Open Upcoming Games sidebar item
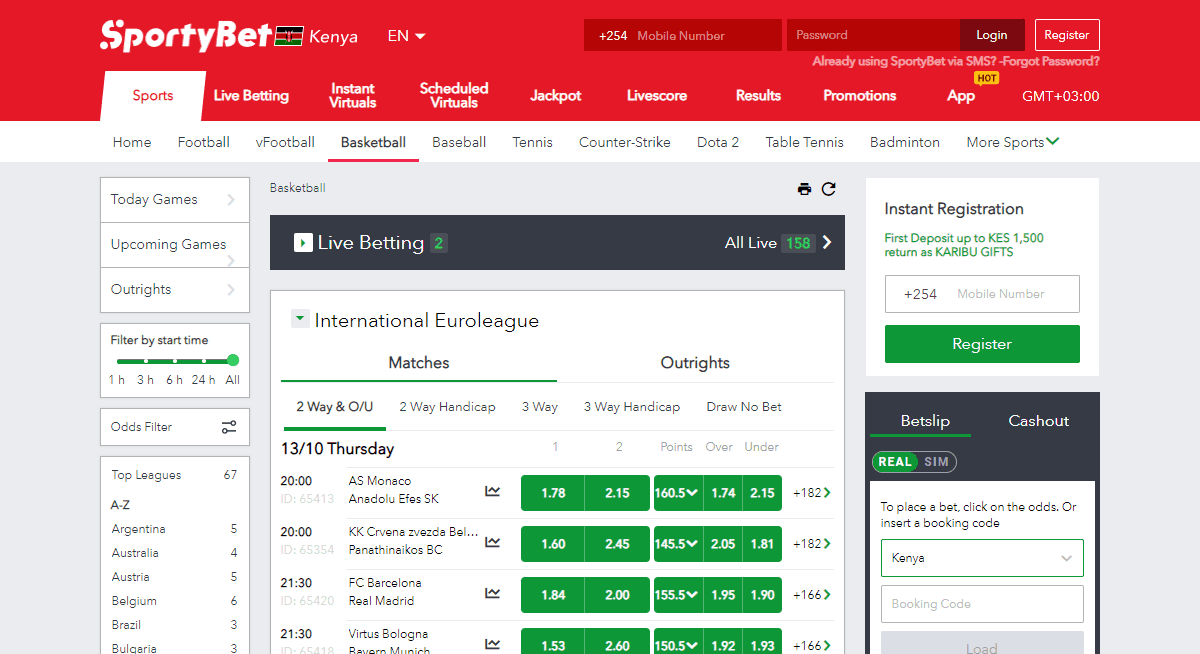Image resolution: width=1200 pixels, height=654 pixels. (175, 244)
